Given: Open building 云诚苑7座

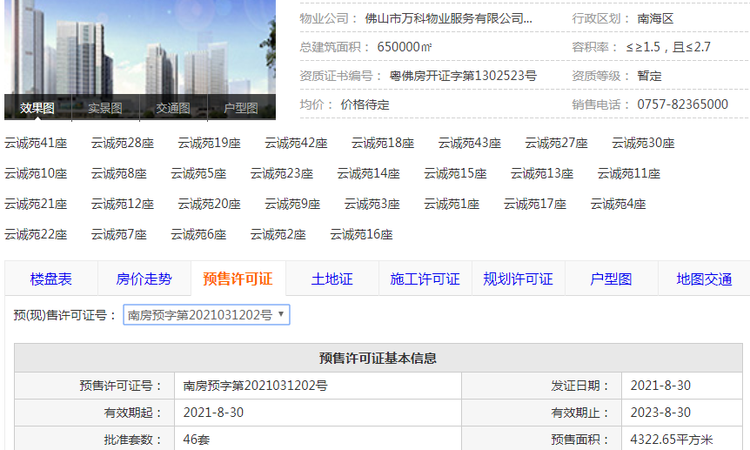Looking at the screenshot, I should coord(119,235).
